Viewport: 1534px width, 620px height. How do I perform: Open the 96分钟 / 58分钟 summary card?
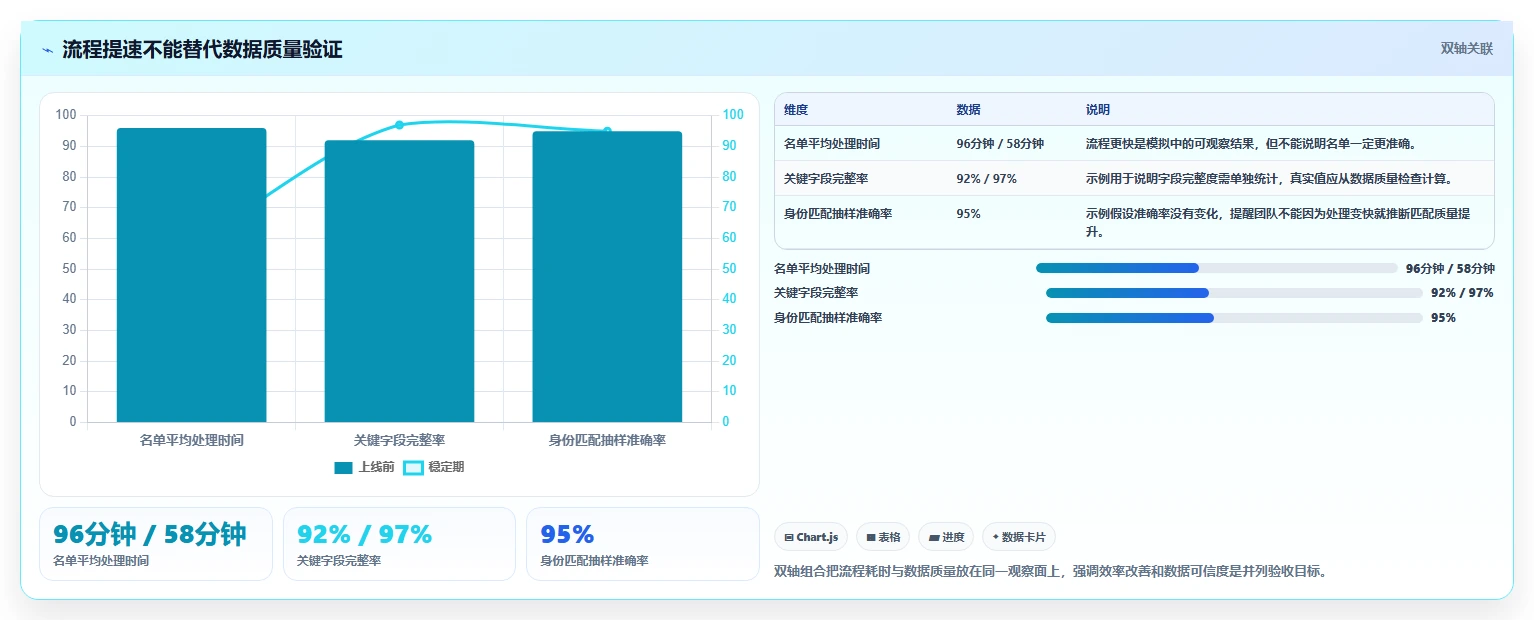[x=156, y=544]
